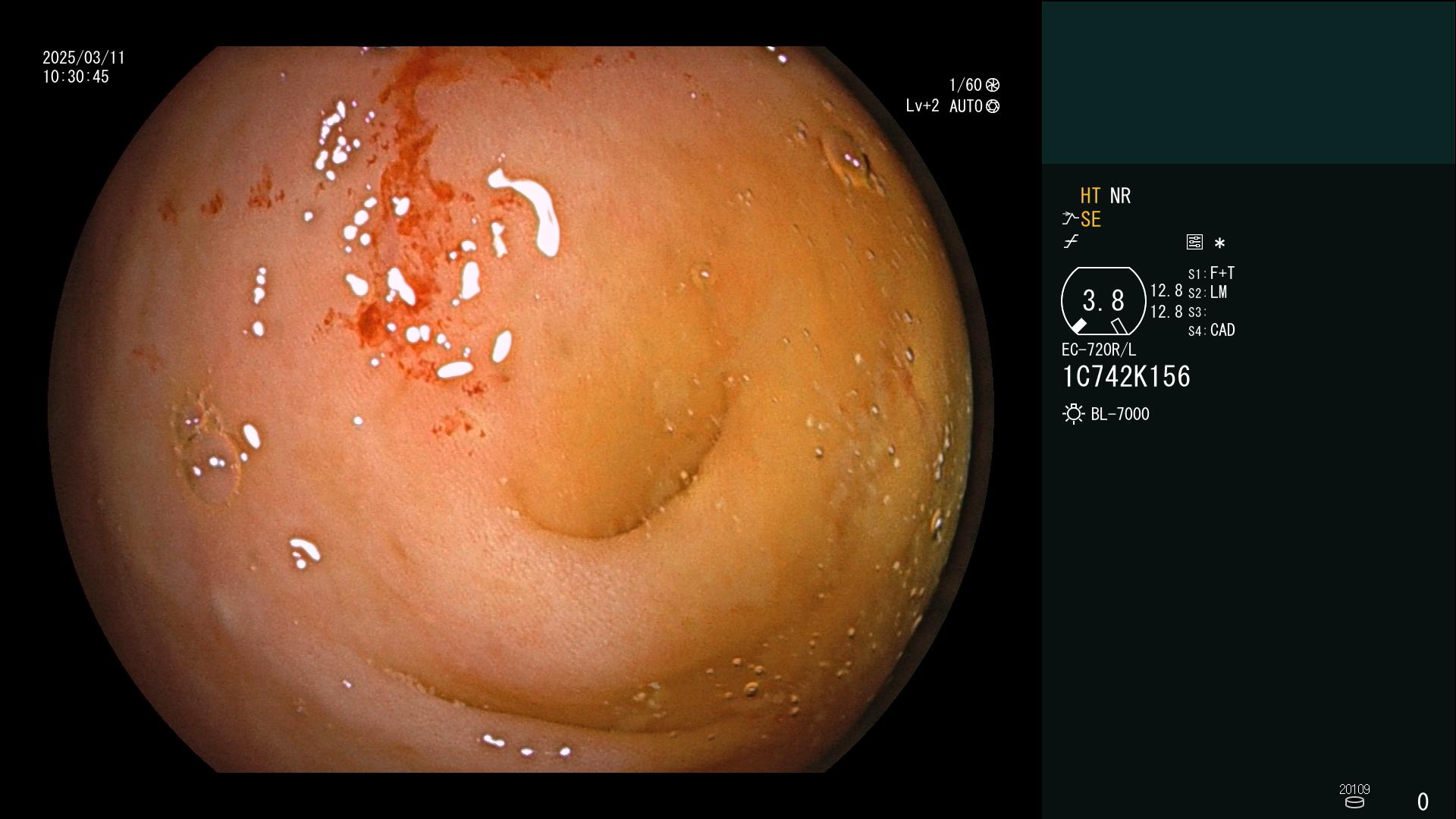The image size is (1456, 819).
Task: Click the time 10:30:45
Action: click(x=76, y=77)
